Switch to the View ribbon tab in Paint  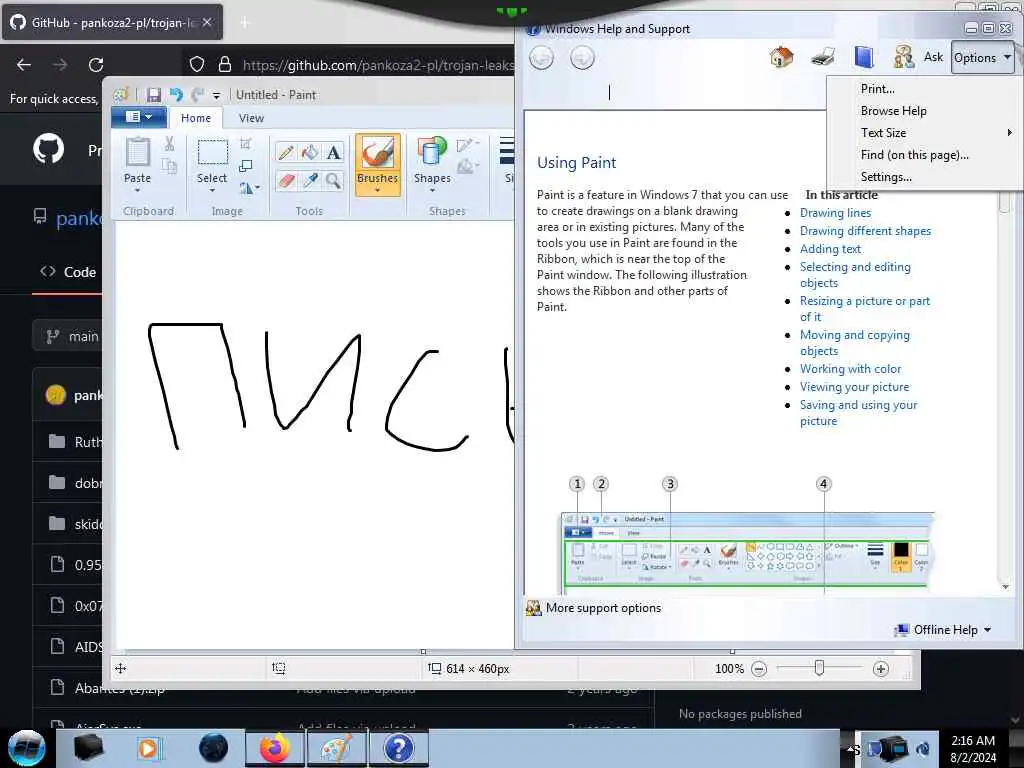[251, 118]
